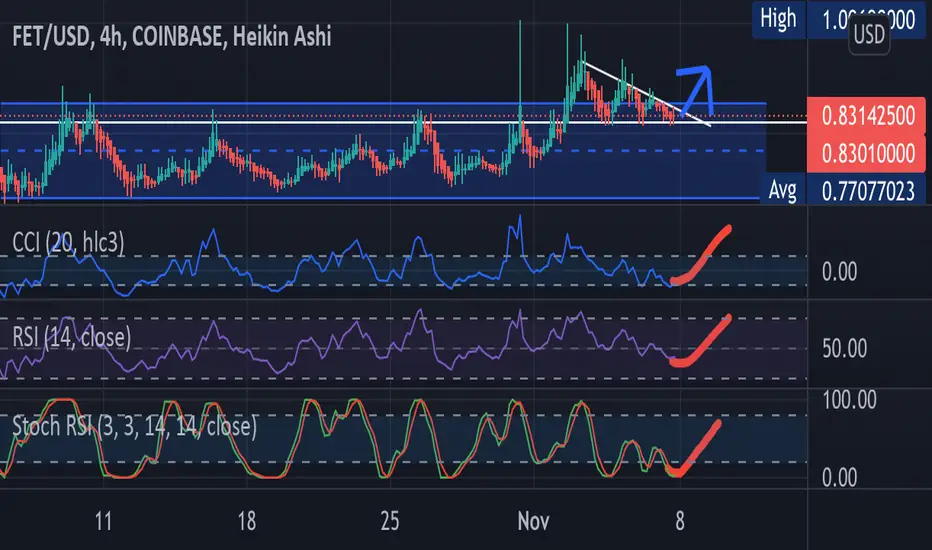Screen dimensions: 932x550
Task: Open the USD currency selector
Action: click(x=869, y=34)
